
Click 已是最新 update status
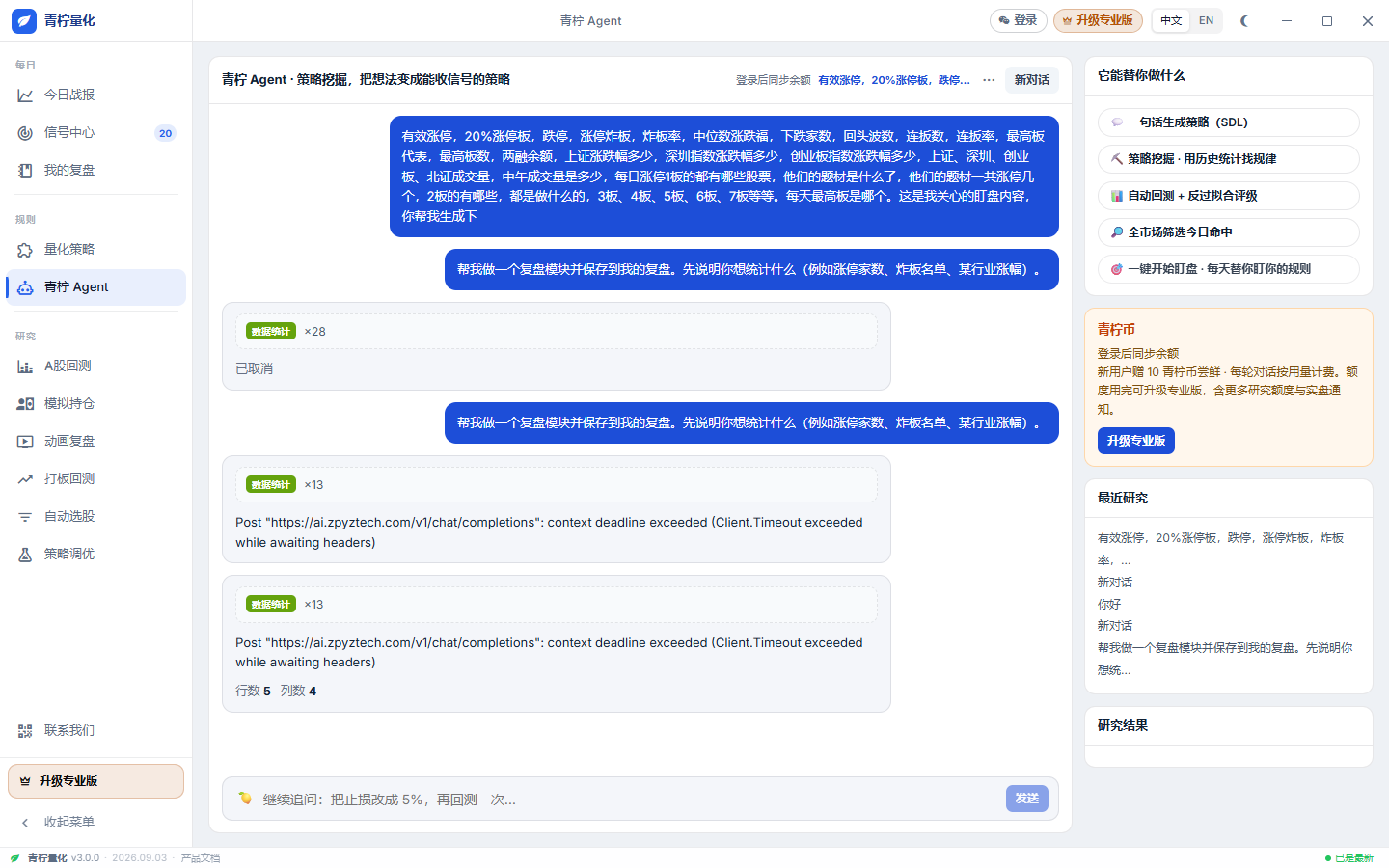pyautogui.click(x=1348, y=857)
